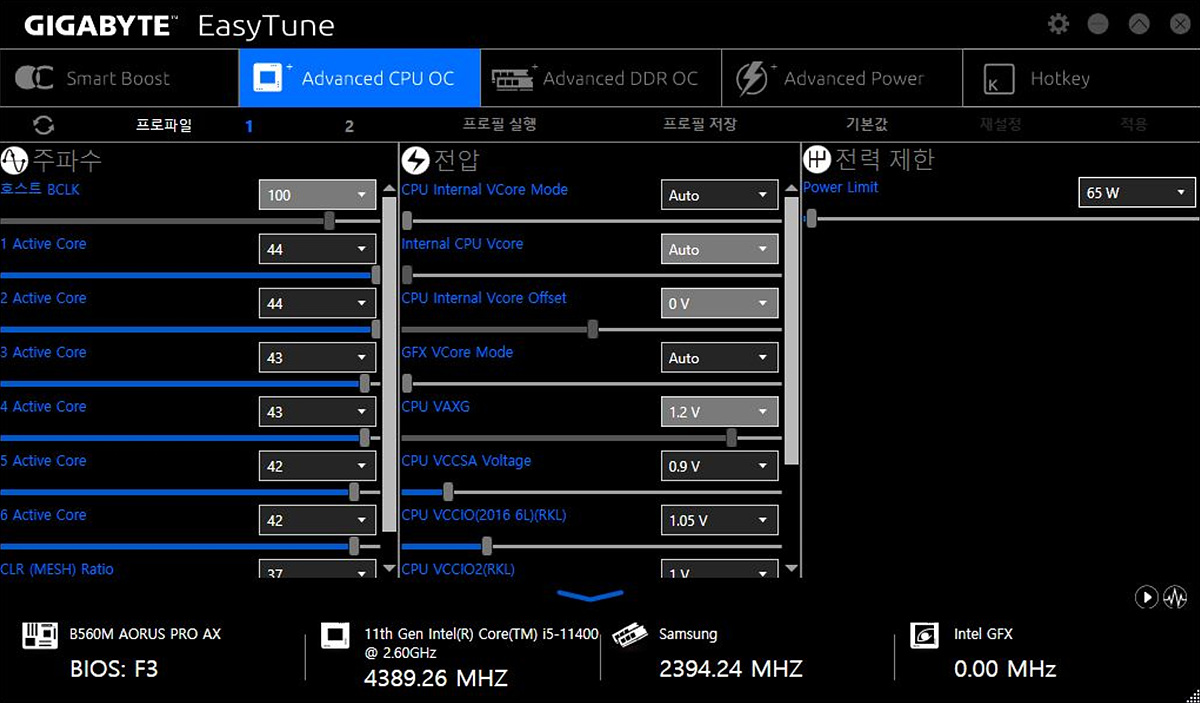Click the CPU VAXG slider handle
Image resolution: width=1200 pixels, height=703 pixels.
(x=732, y=437)
